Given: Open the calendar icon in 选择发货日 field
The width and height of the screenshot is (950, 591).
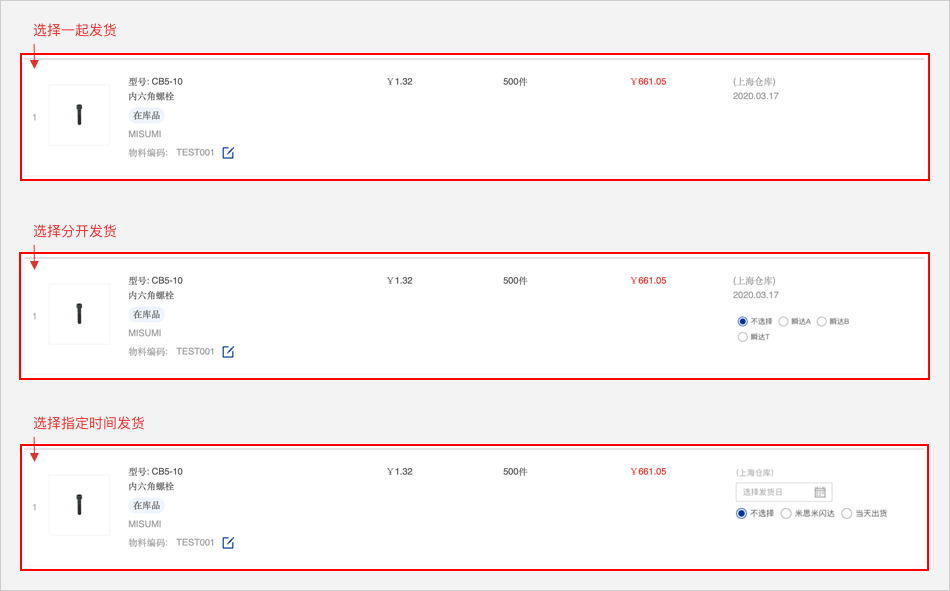Looking at the screenshot, I should pyautogui.click(x=820, y=492).
